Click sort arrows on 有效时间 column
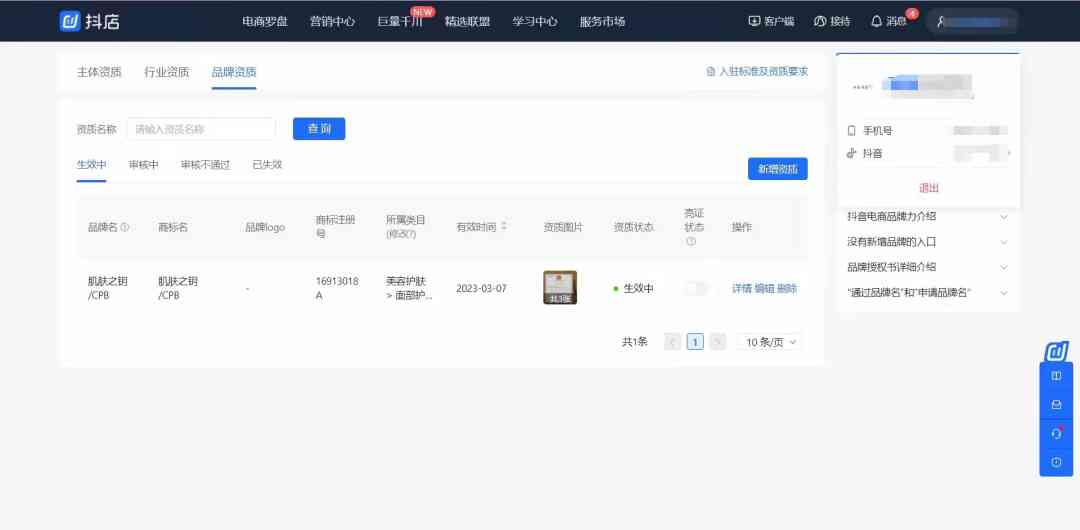The image size is (1080, 530). 504,227
